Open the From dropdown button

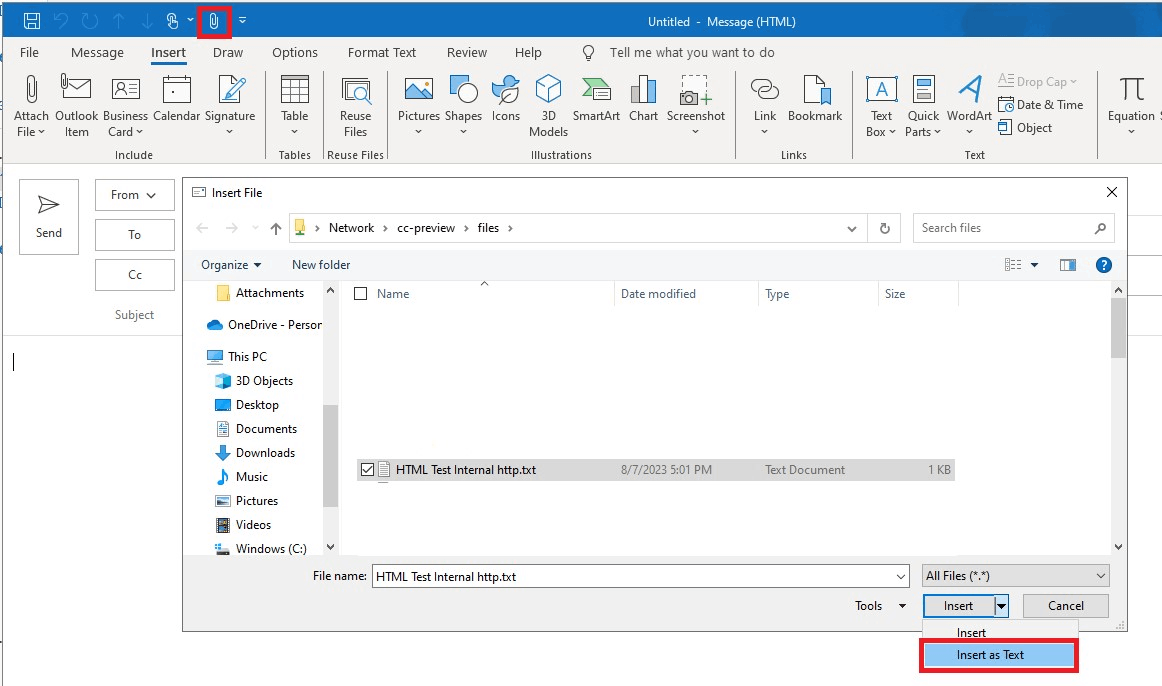coord(134,195)
